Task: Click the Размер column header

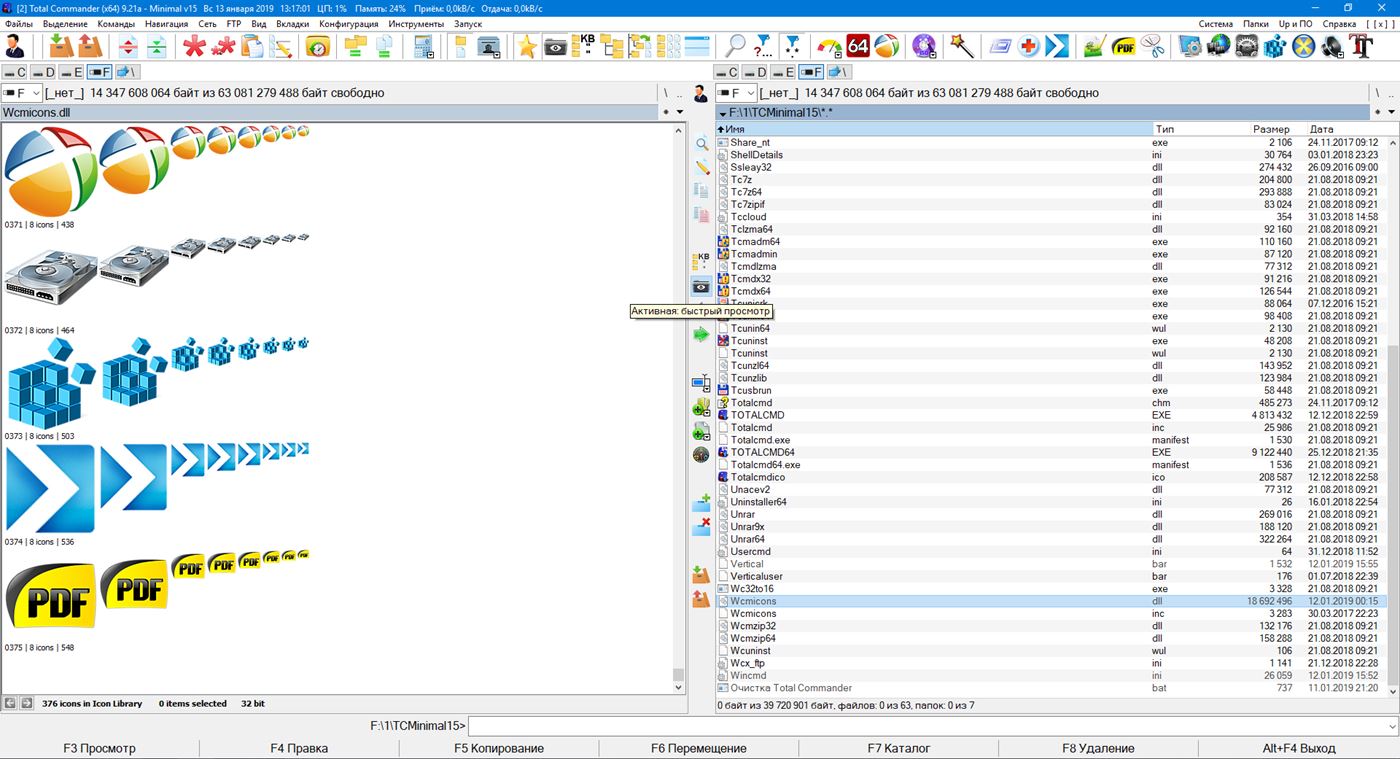Action: point(1271,129)
